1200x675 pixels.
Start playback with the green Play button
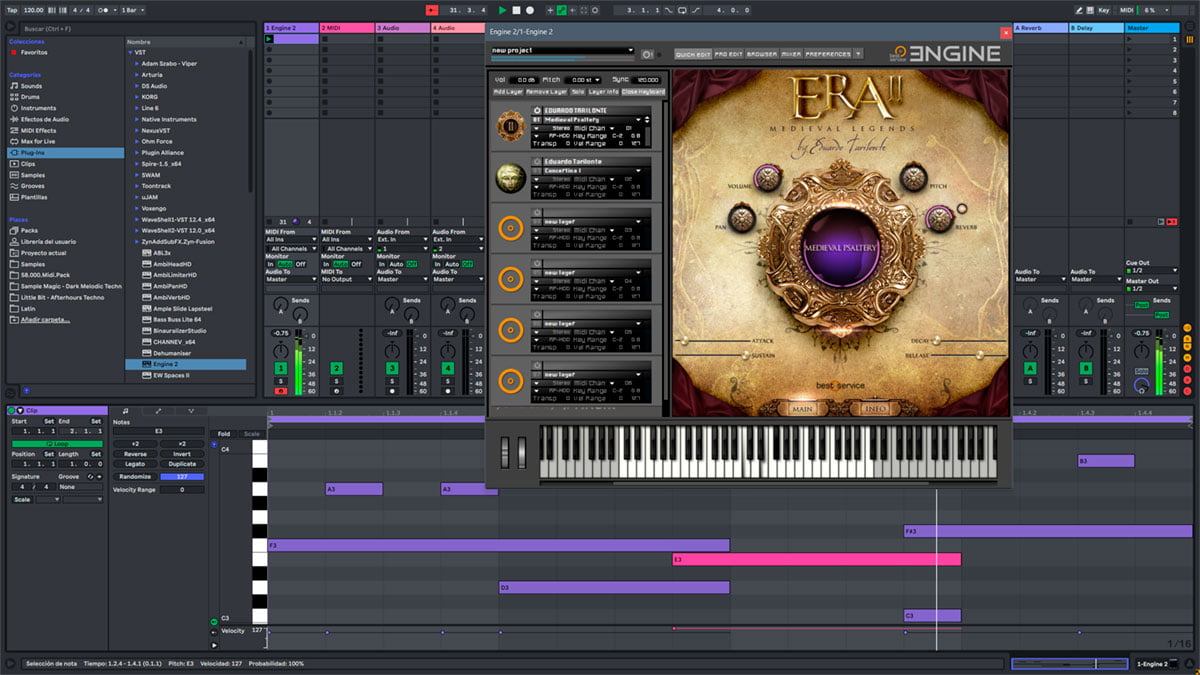(x=503, y=10)
